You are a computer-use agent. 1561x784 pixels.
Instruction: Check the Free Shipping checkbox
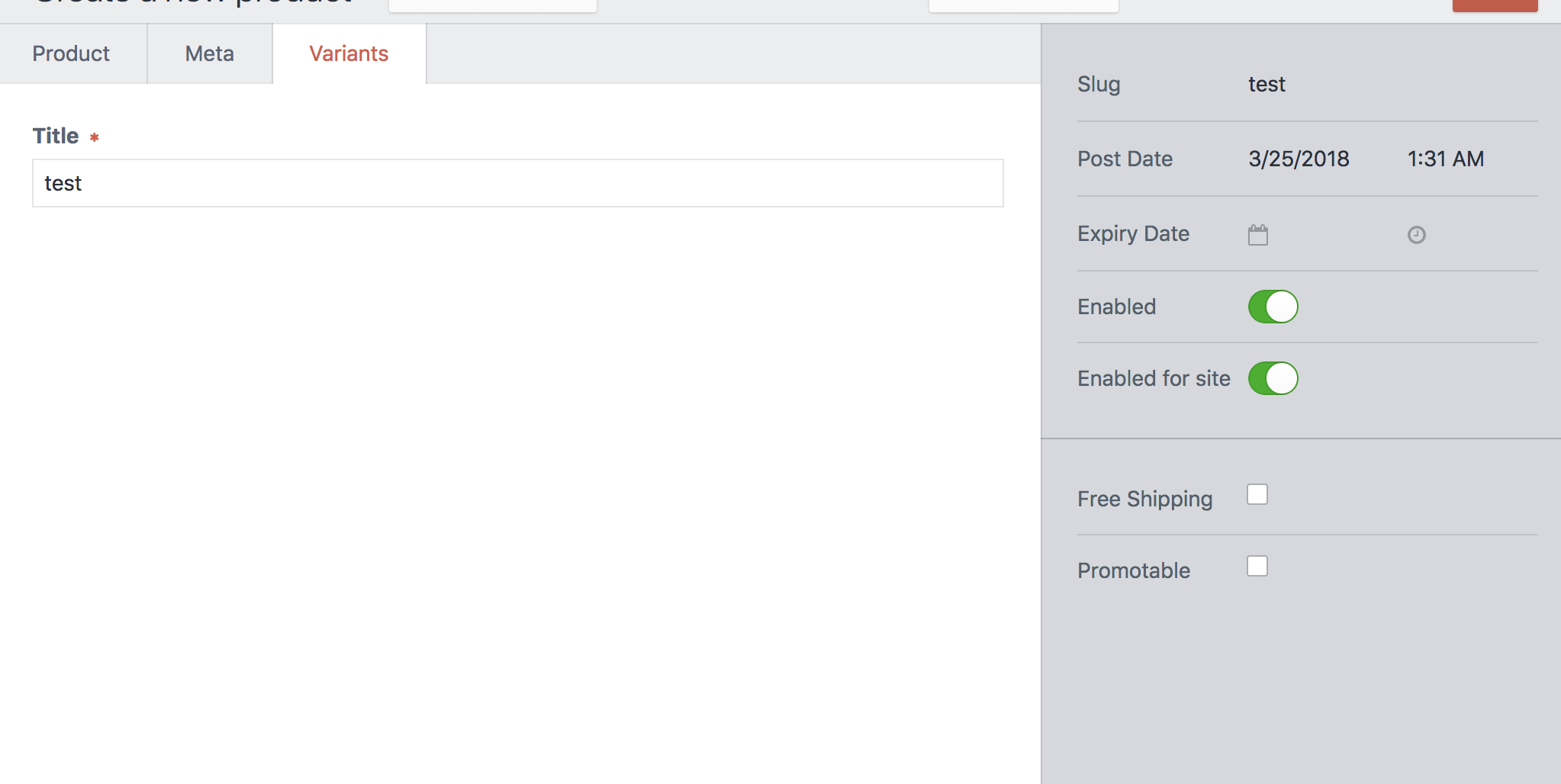(1256, 494)
